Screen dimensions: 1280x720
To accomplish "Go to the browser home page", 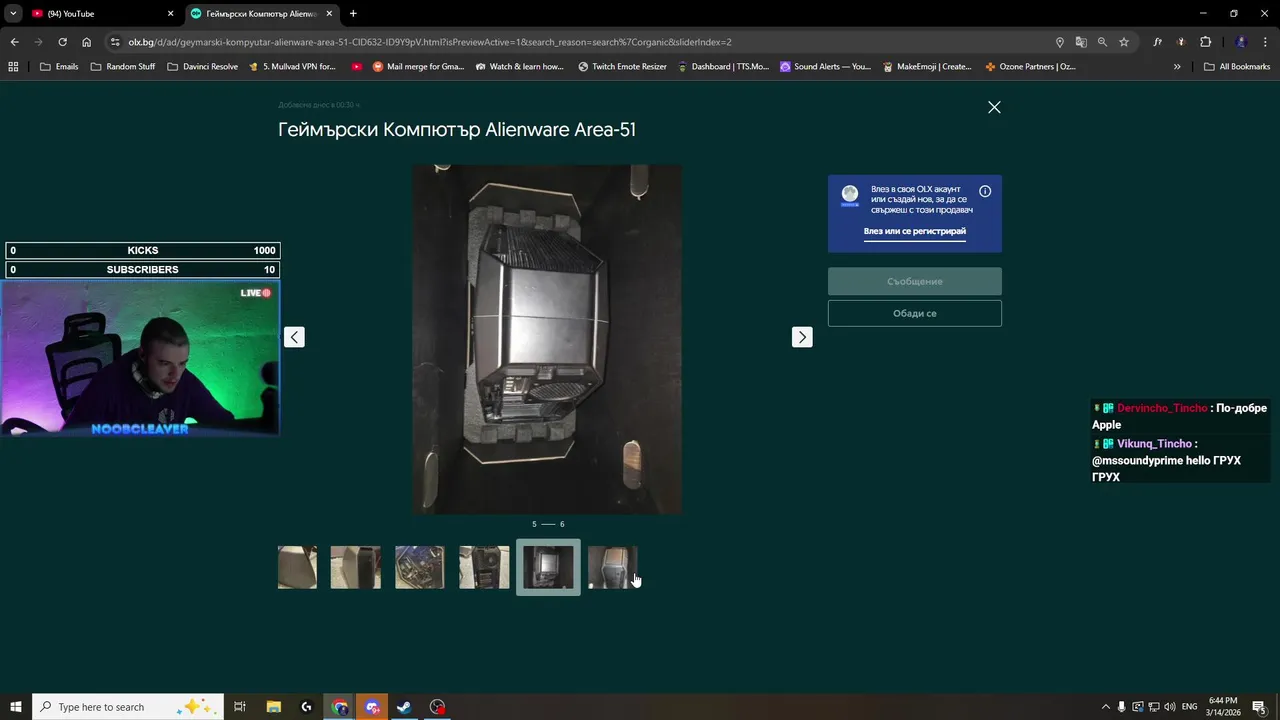I will click(86, 42).
